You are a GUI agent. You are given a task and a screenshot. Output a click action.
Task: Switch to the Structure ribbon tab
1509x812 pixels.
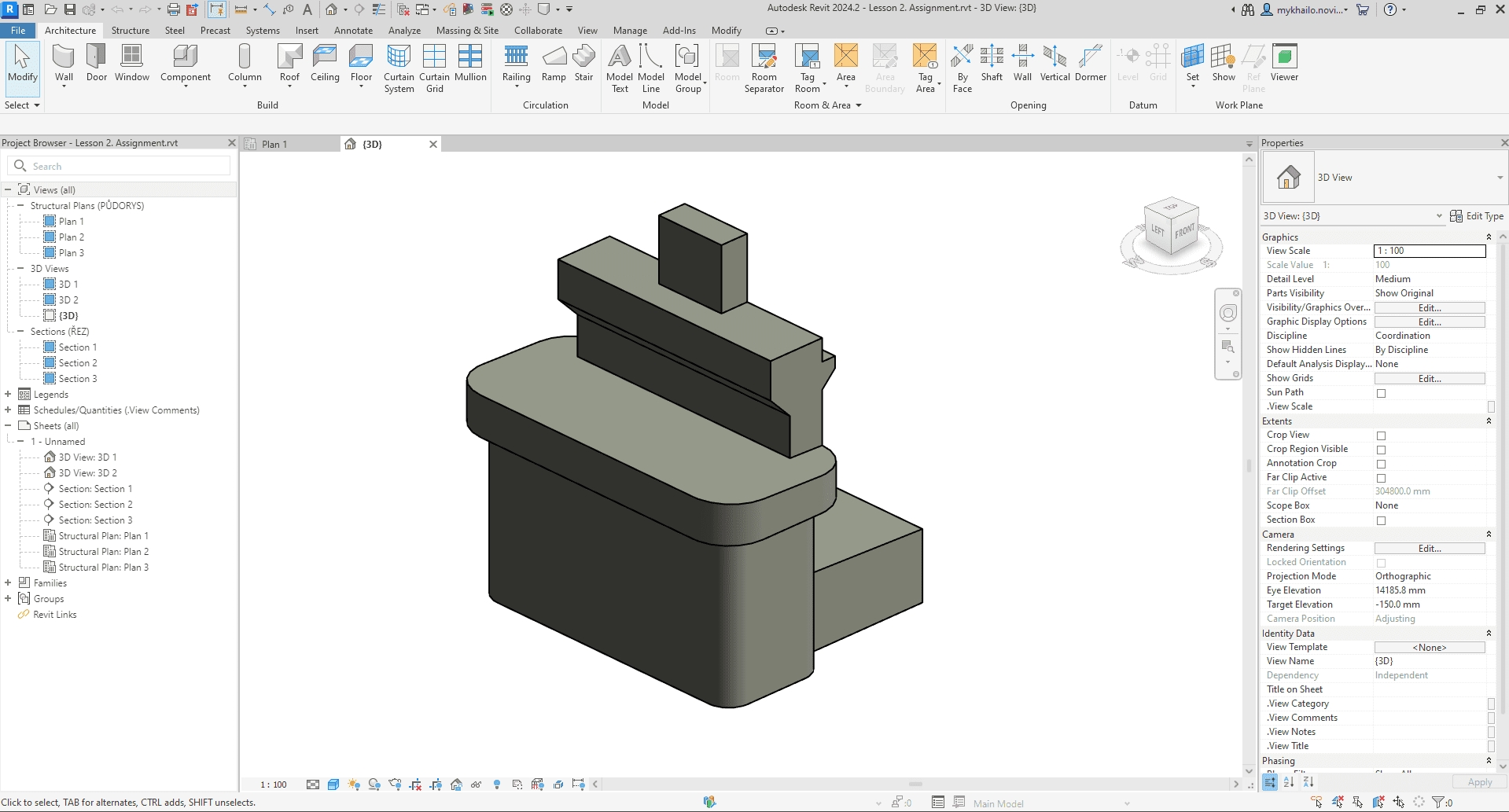point(130,31)
